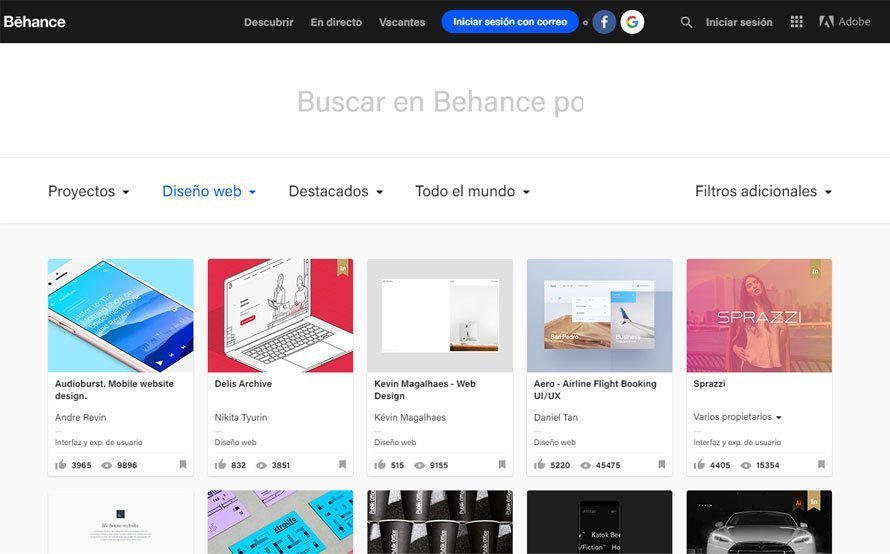Open the Tesla car thumbnail

point(759,522)
